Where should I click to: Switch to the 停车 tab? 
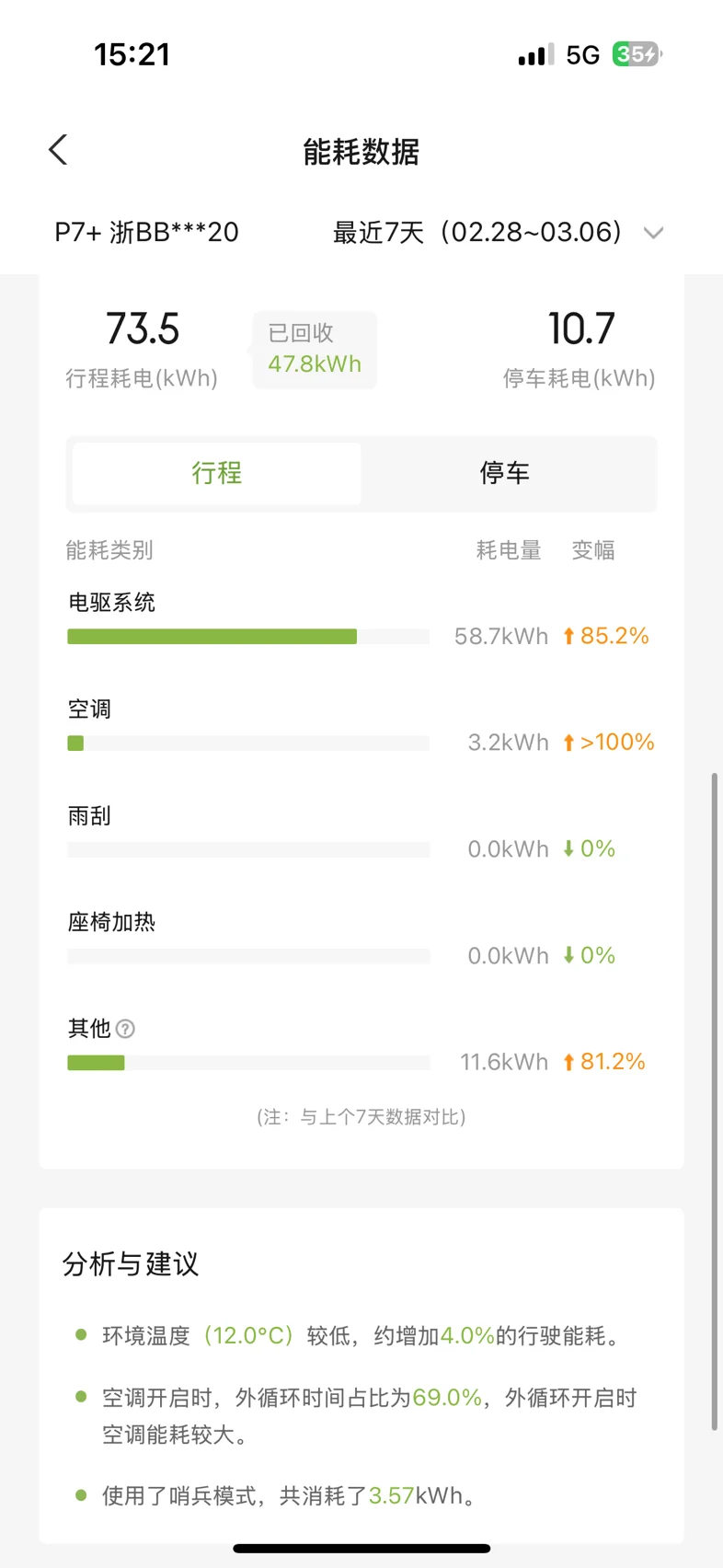pos(505,473)
